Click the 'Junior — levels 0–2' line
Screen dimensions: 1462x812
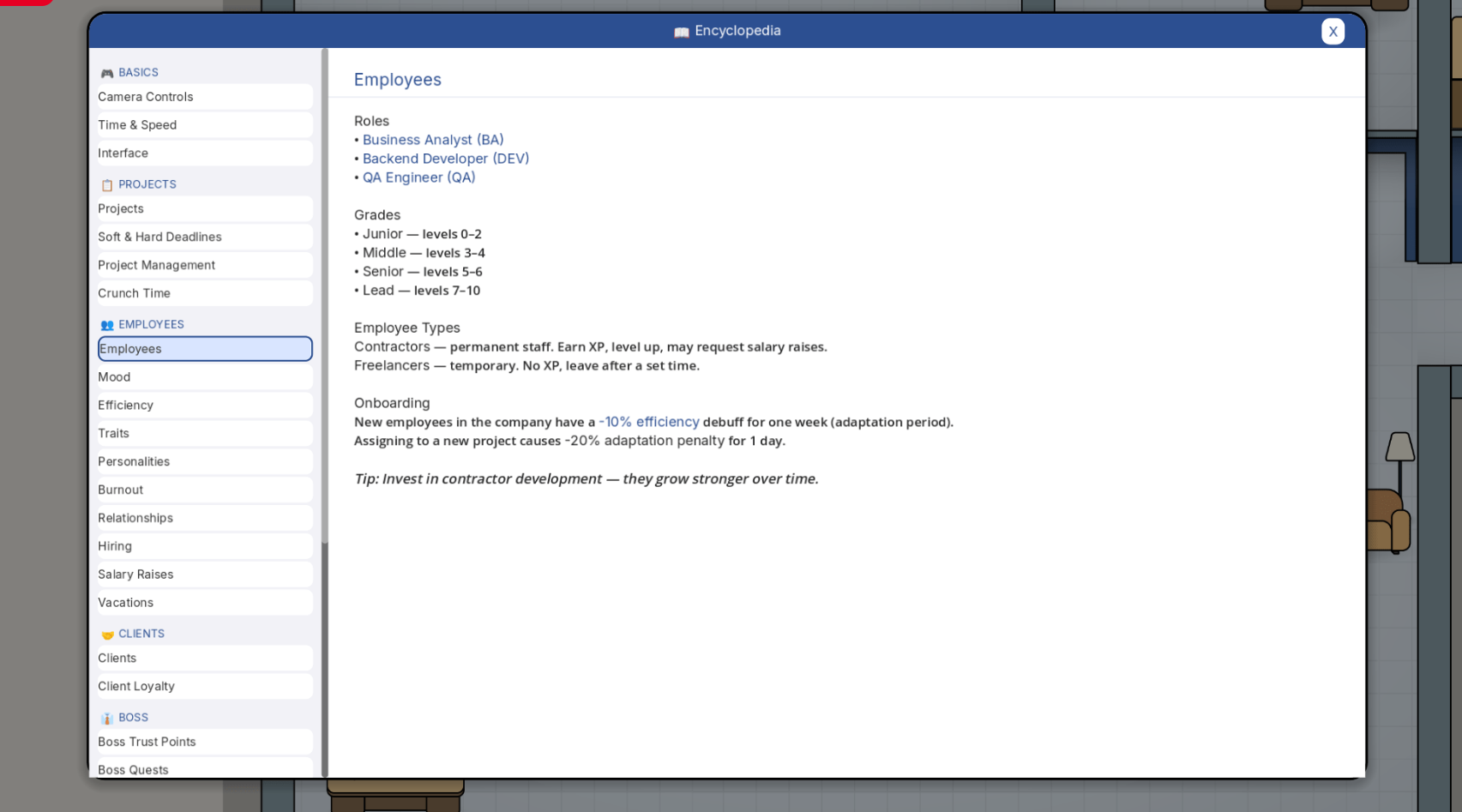[x=418, y=234]
